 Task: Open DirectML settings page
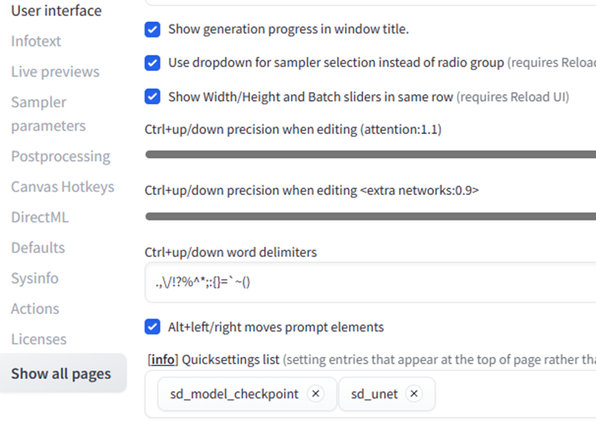pyautogui.click(x=40, y=217)
